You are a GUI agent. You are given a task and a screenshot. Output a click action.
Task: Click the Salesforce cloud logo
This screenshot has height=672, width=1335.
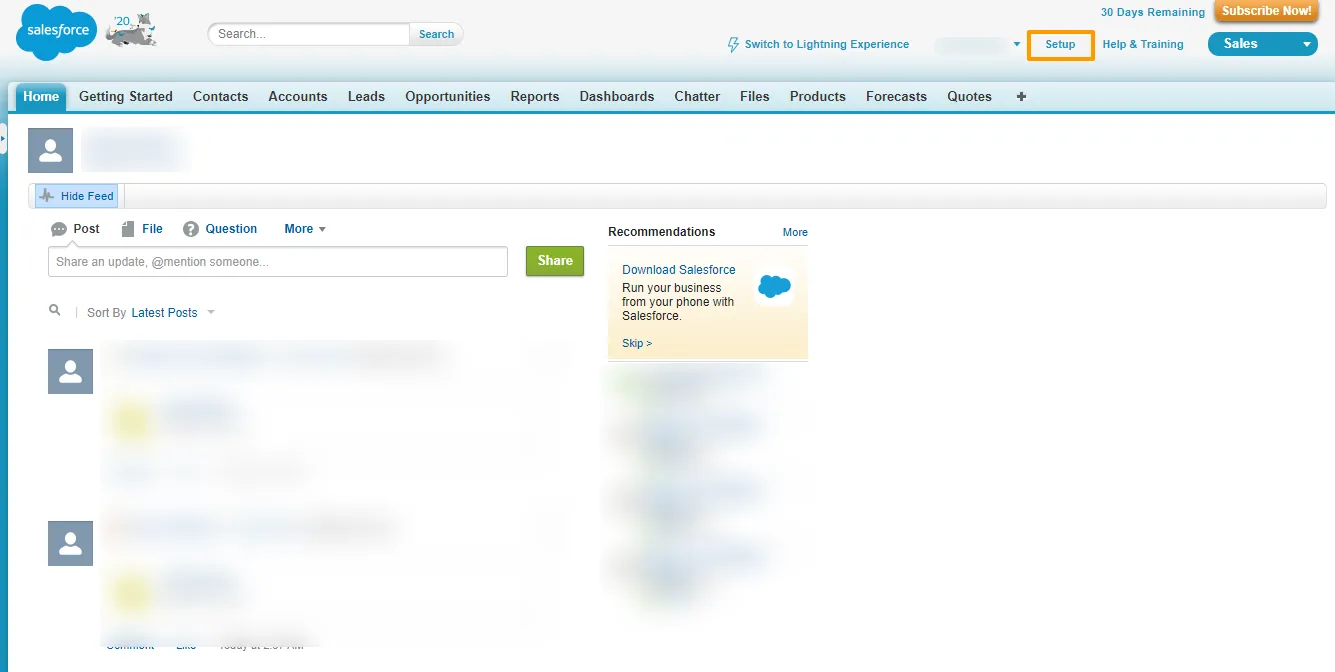pos(56,32)
